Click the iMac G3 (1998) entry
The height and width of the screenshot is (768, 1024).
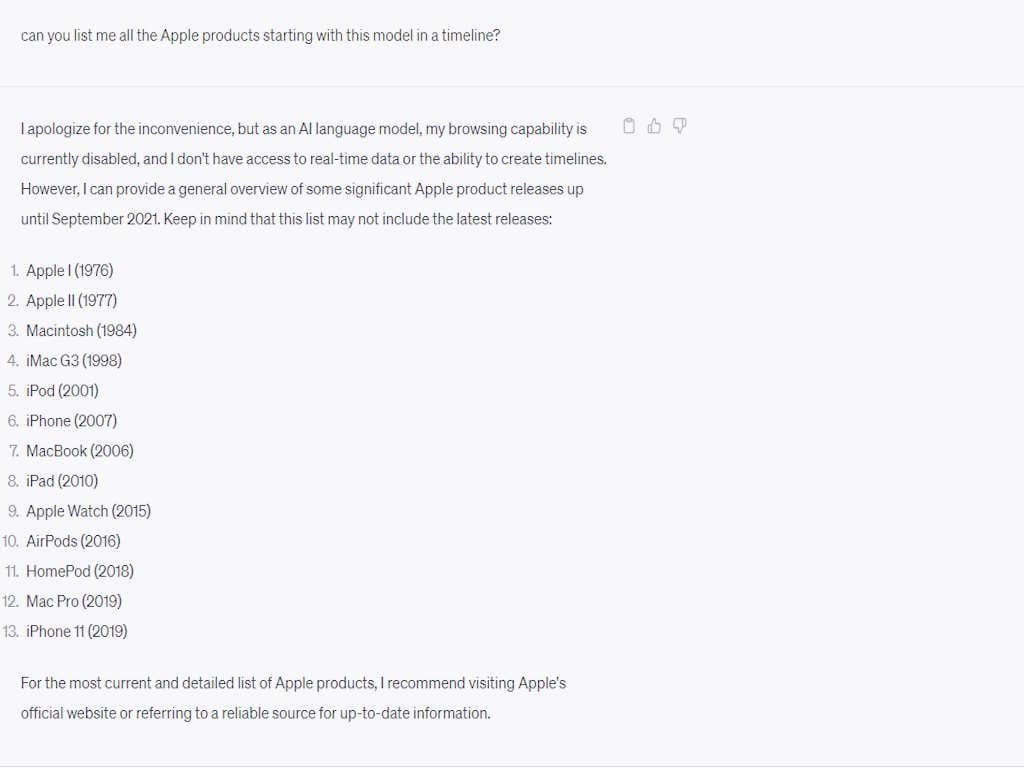(x=74, y=360)
